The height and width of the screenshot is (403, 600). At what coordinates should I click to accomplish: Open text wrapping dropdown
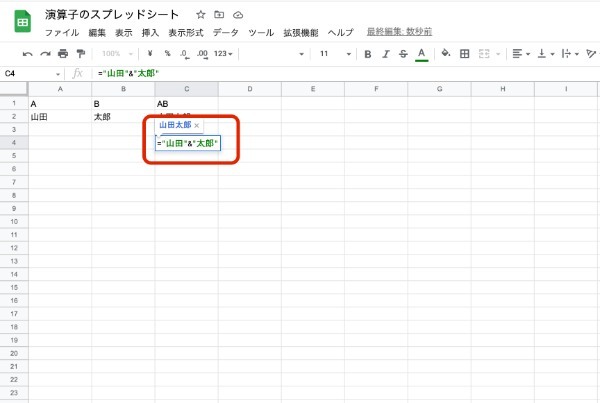570,54
